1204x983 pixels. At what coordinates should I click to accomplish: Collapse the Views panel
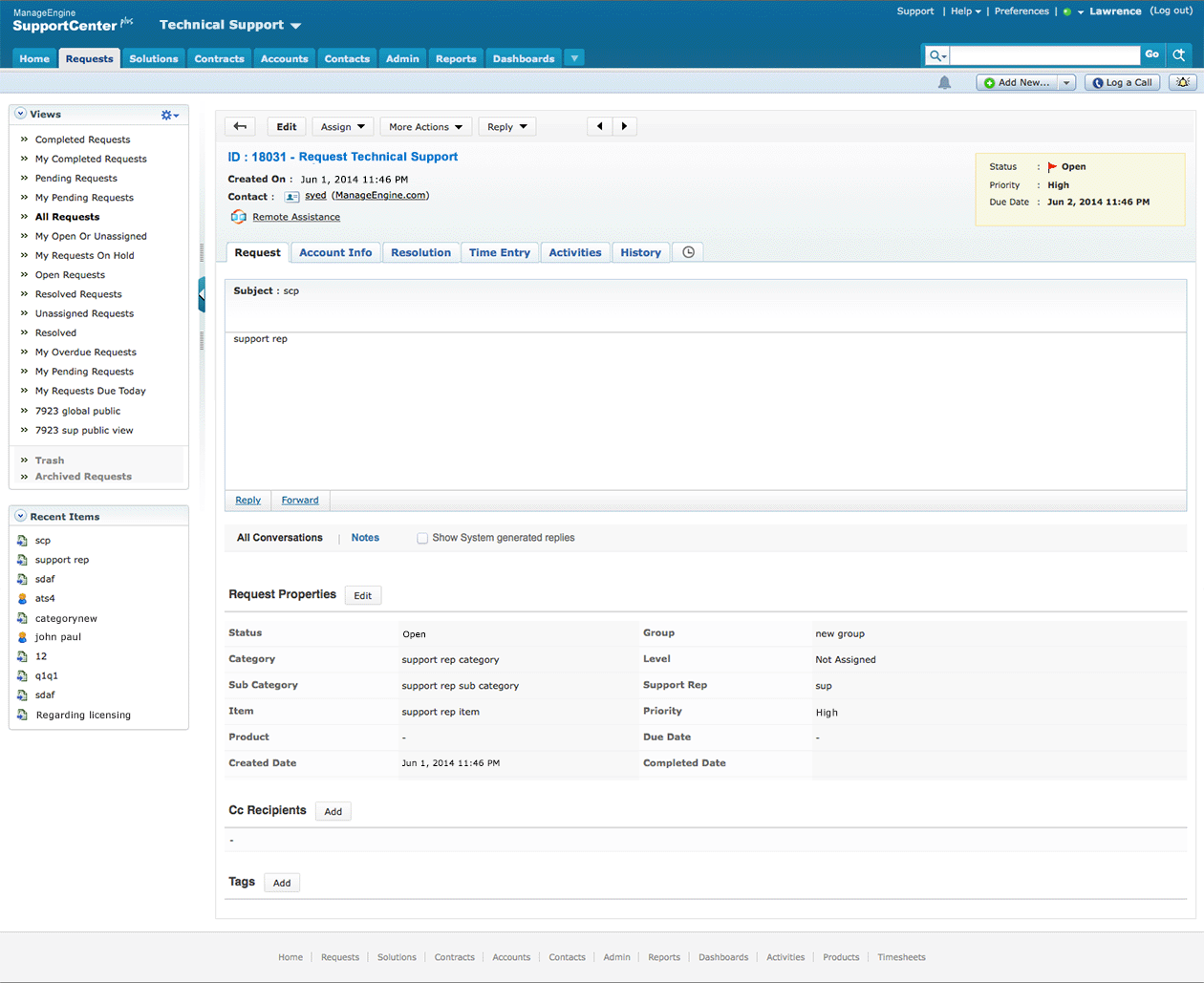coord(20,114)
